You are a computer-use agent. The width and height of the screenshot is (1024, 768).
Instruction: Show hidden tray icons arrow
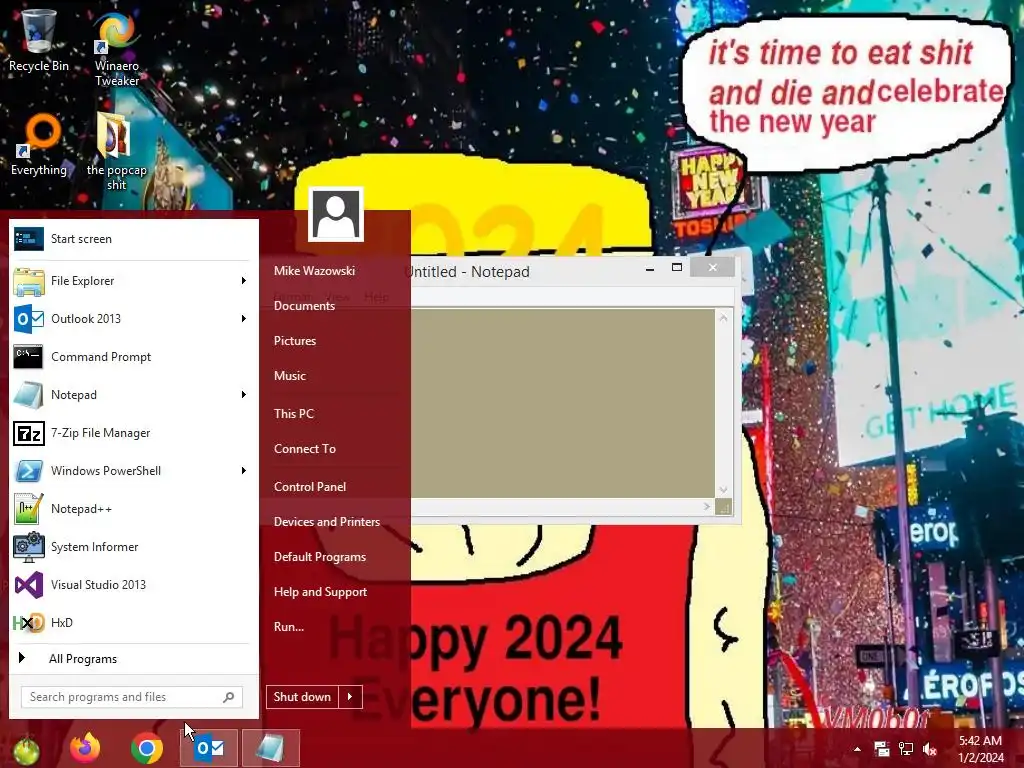(x=857, y=749)
